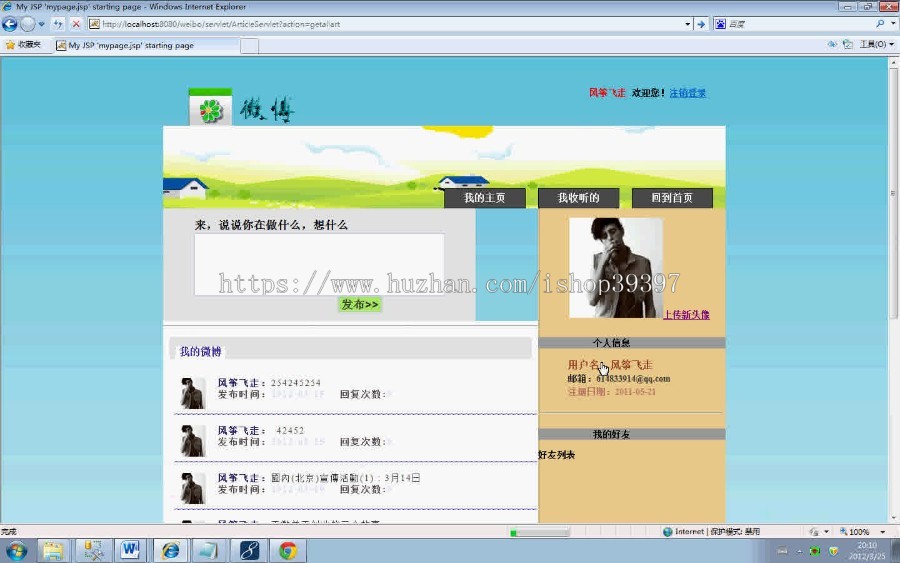This screenshot has height=563, width=900.
Task: Click the green 发布>> publish button
Action: tap(360, 304)
